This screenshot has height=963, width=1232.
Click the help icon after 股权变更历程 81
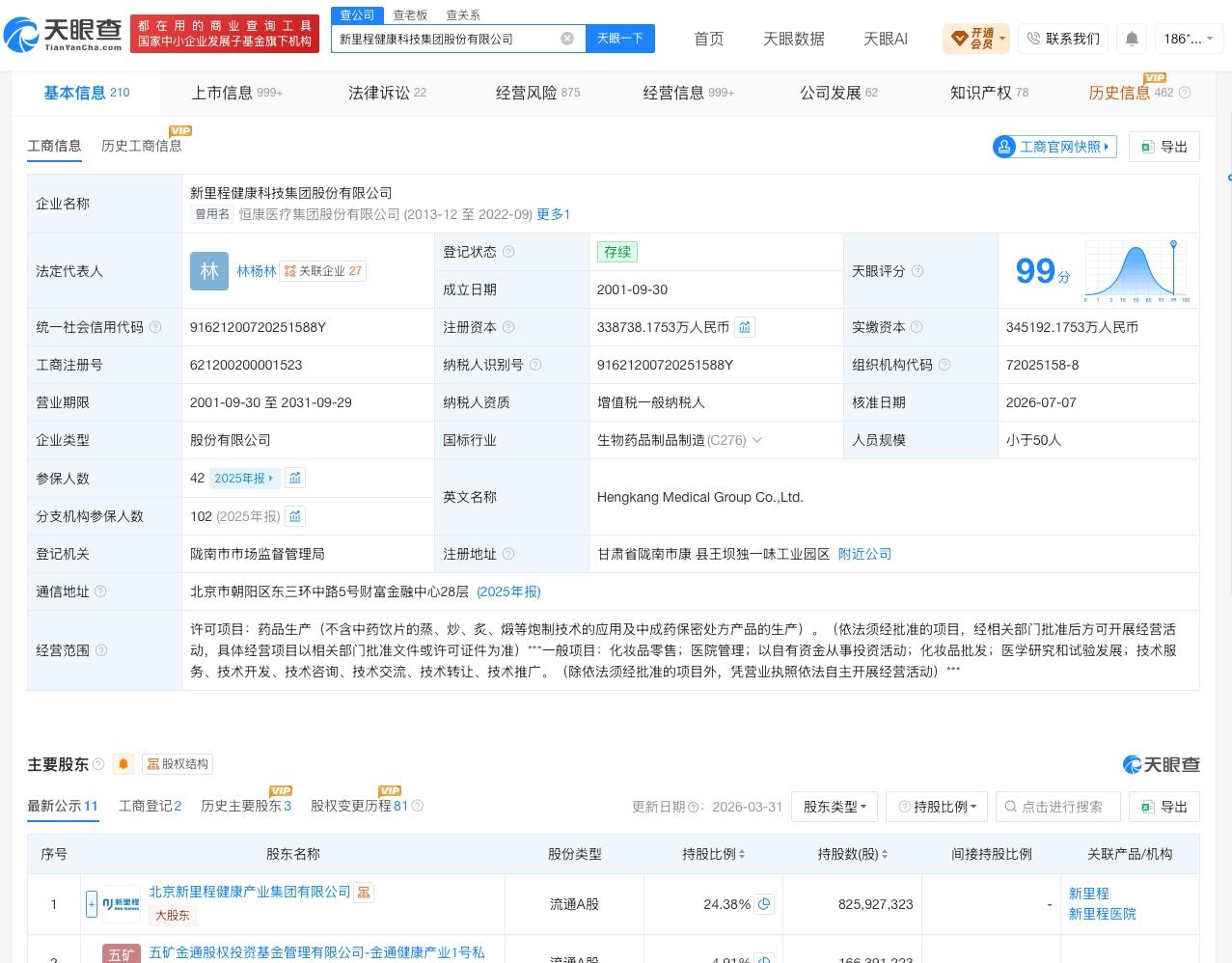418,806
